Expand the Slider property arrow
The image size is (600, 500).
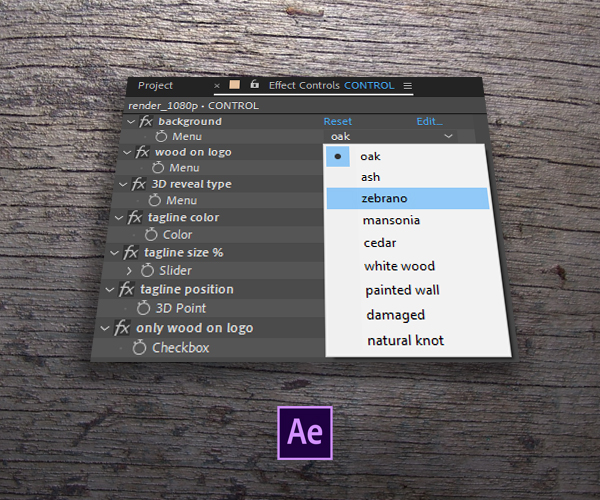tap(129, 270)
